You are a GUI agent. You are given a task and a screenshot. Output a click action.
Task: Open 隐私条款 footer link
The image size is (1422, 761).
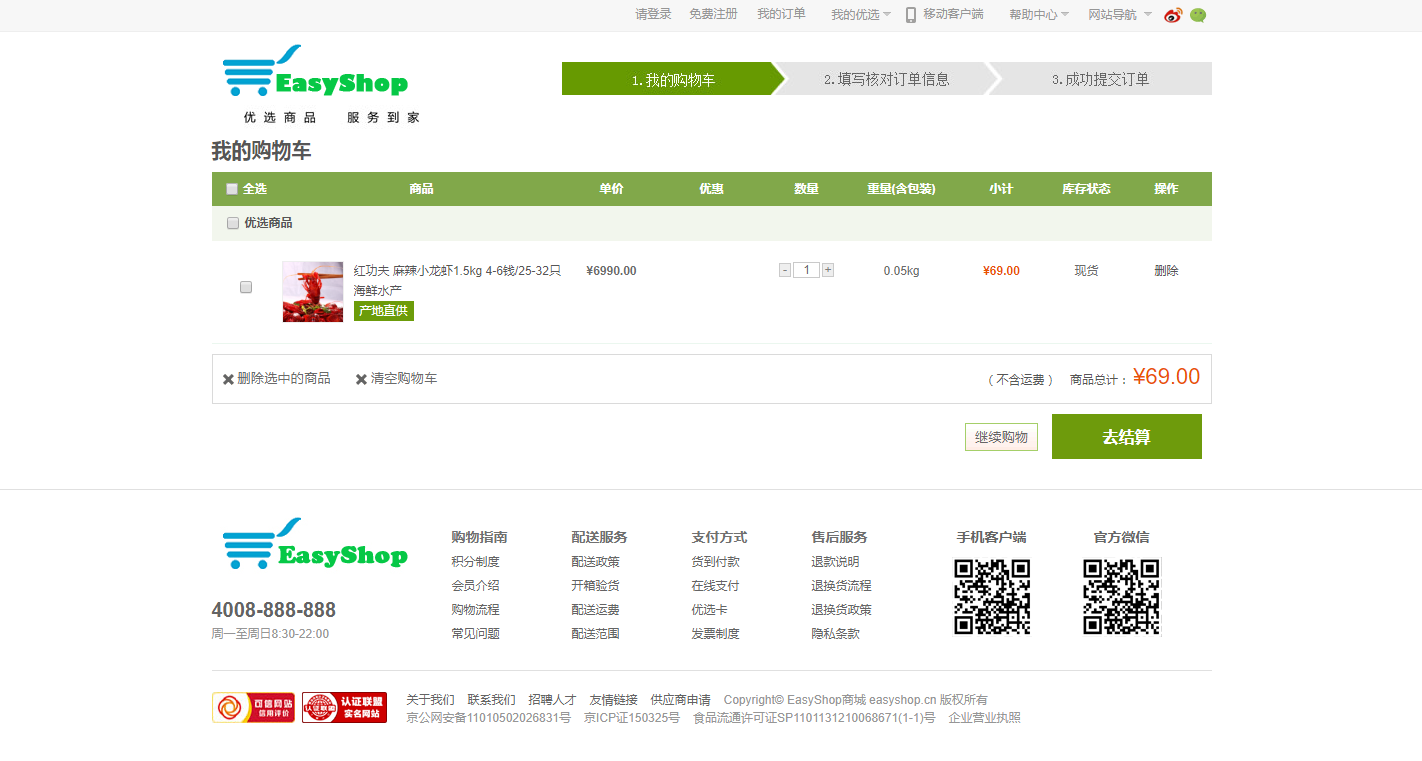pyautogui.click(x=835, y=634)
